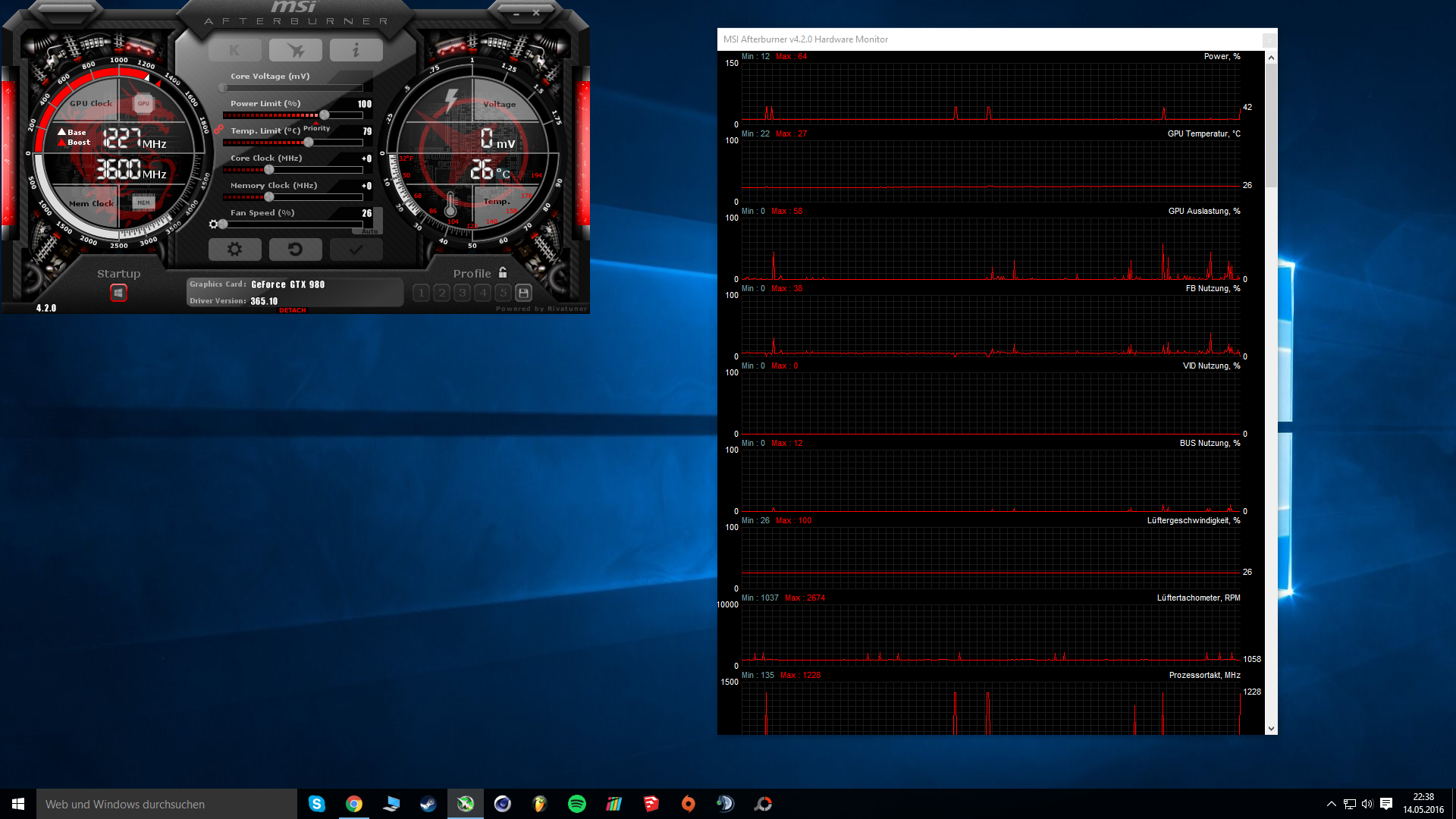The image size is (1456, 819).
Task: Click the Power Limit slider handle
Action: click(325, 115)
